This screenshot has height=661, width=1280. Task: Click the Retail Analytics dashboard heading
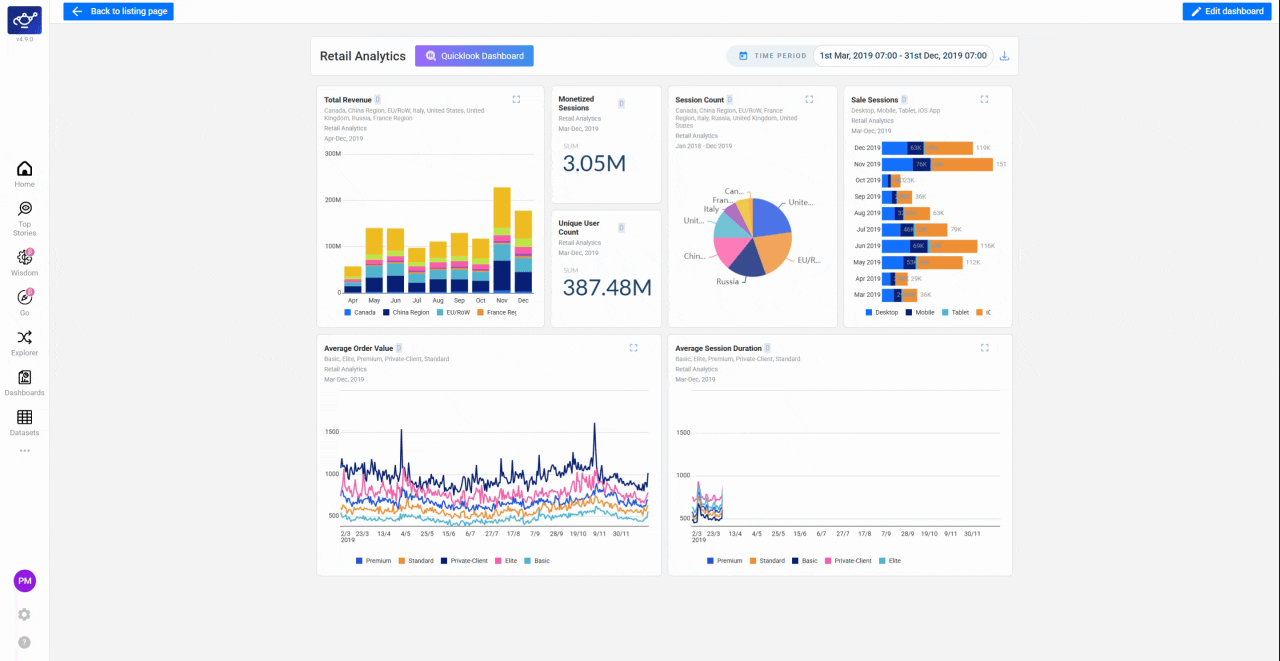(363, 56)
